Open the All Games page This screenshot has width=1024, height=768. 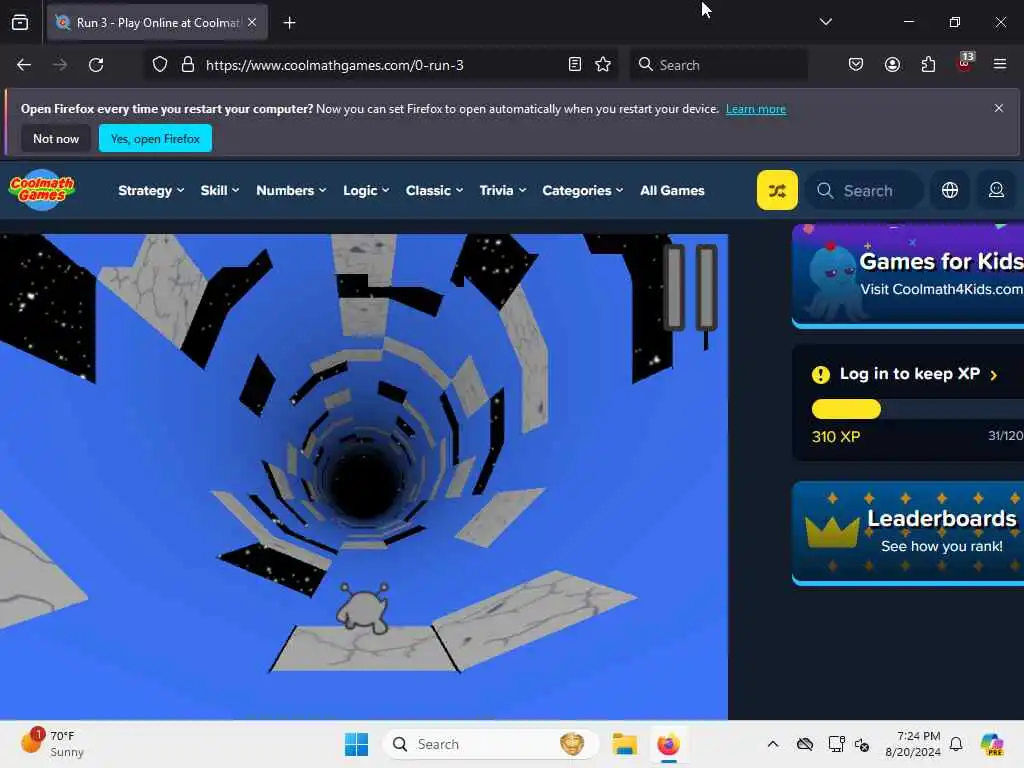[672, 190]
